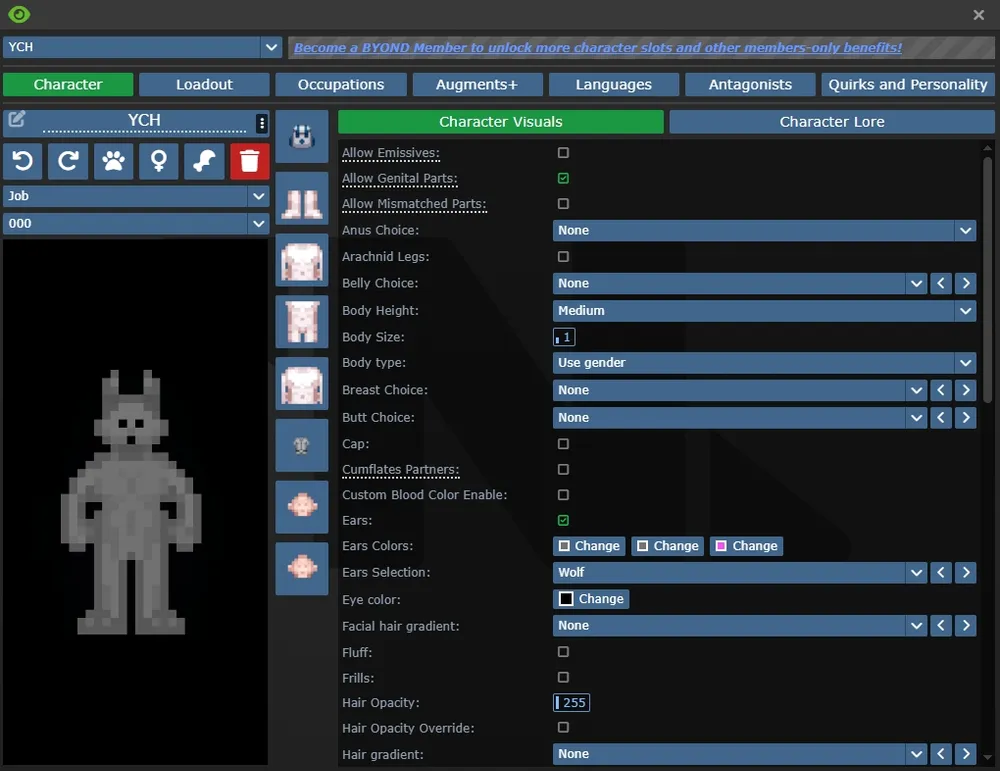This screenshot has height=771, width=1000.
Task: Click inside the Hair Opacity input field
Action: (571, 702)
